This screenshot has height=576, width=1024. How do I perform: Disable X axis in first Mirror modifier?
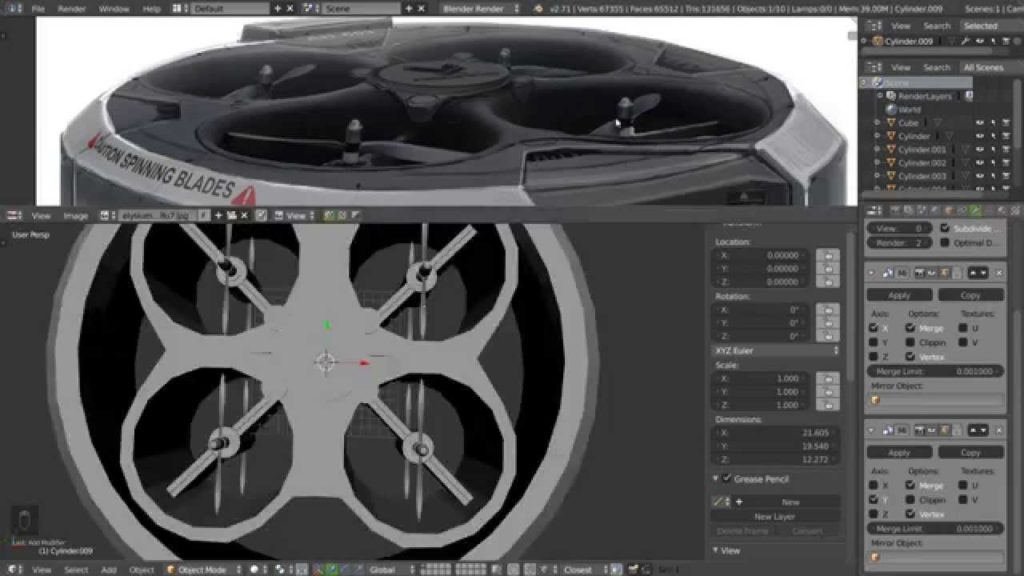click(x=873, y=328)
